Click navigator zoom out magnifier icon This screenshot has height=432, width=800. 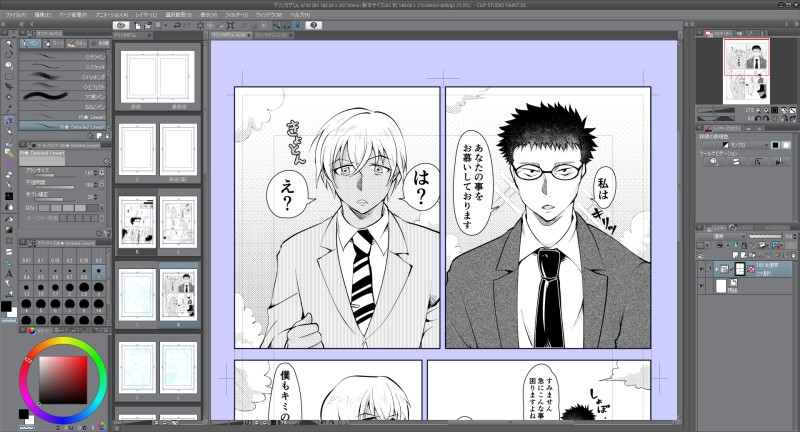coord(758,110)
